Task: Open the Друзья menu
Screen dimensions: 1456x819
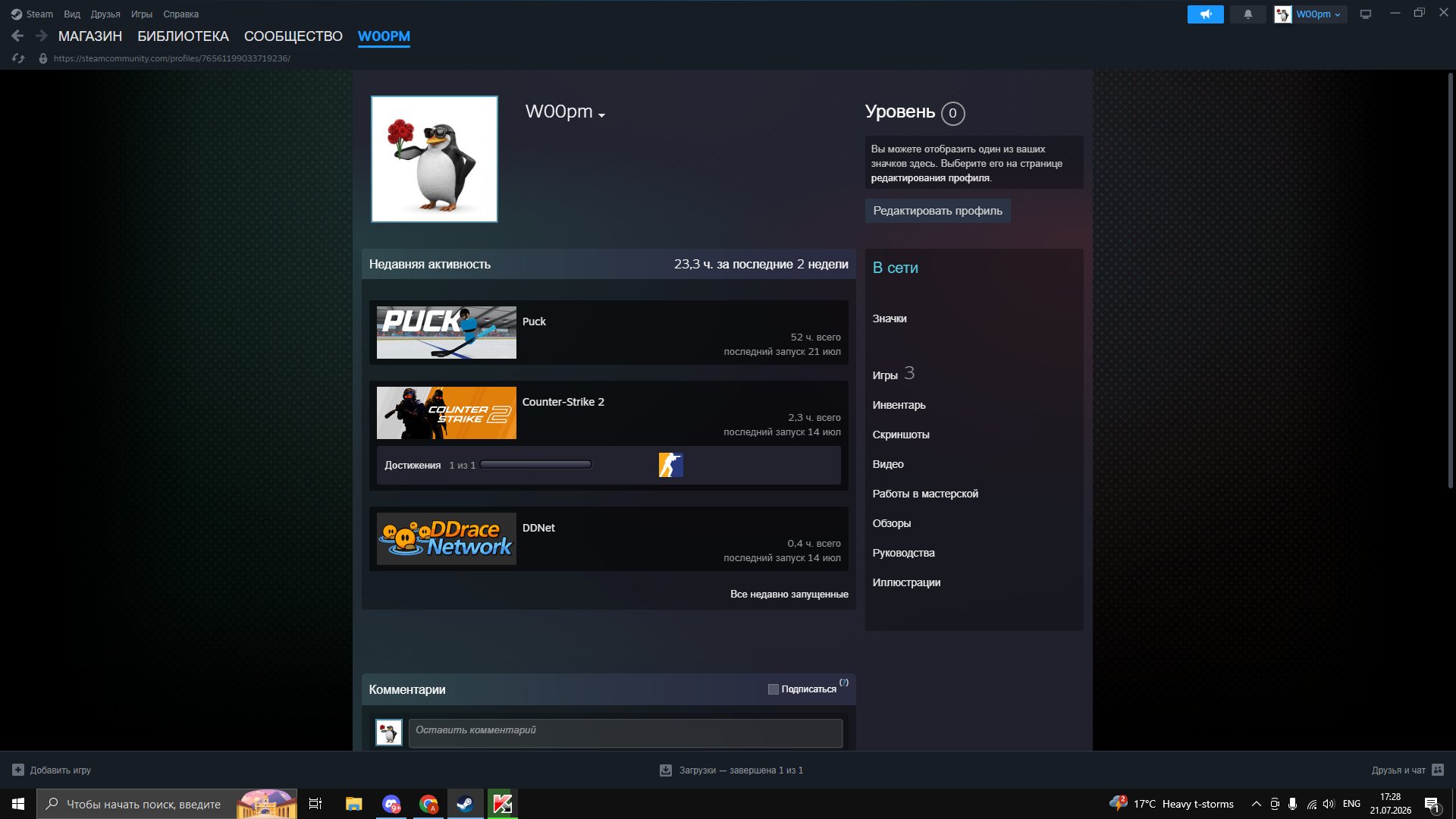Action: (x=105, y=14)
